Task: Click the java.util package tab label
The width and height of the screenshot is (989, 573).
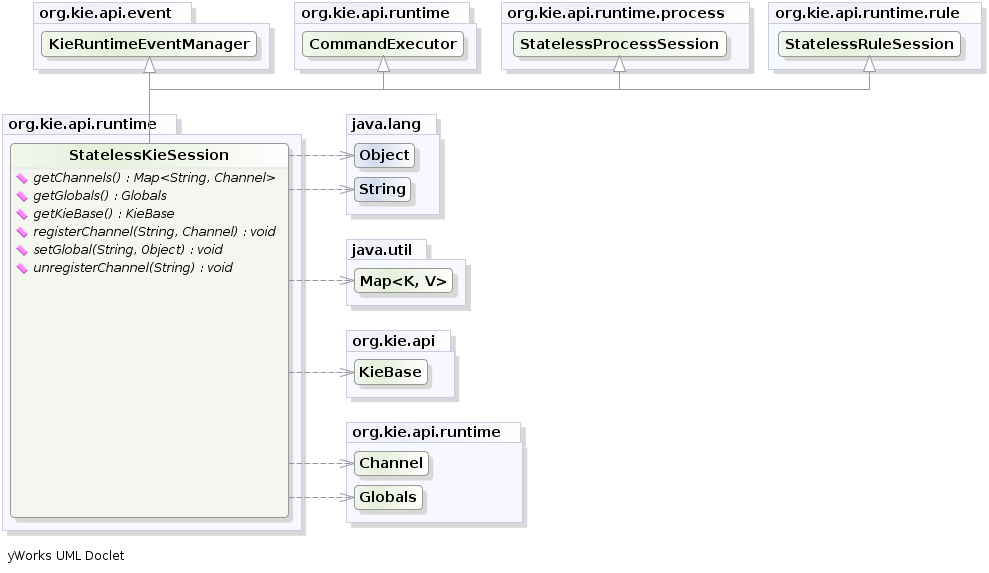Action: click(386, 249)
